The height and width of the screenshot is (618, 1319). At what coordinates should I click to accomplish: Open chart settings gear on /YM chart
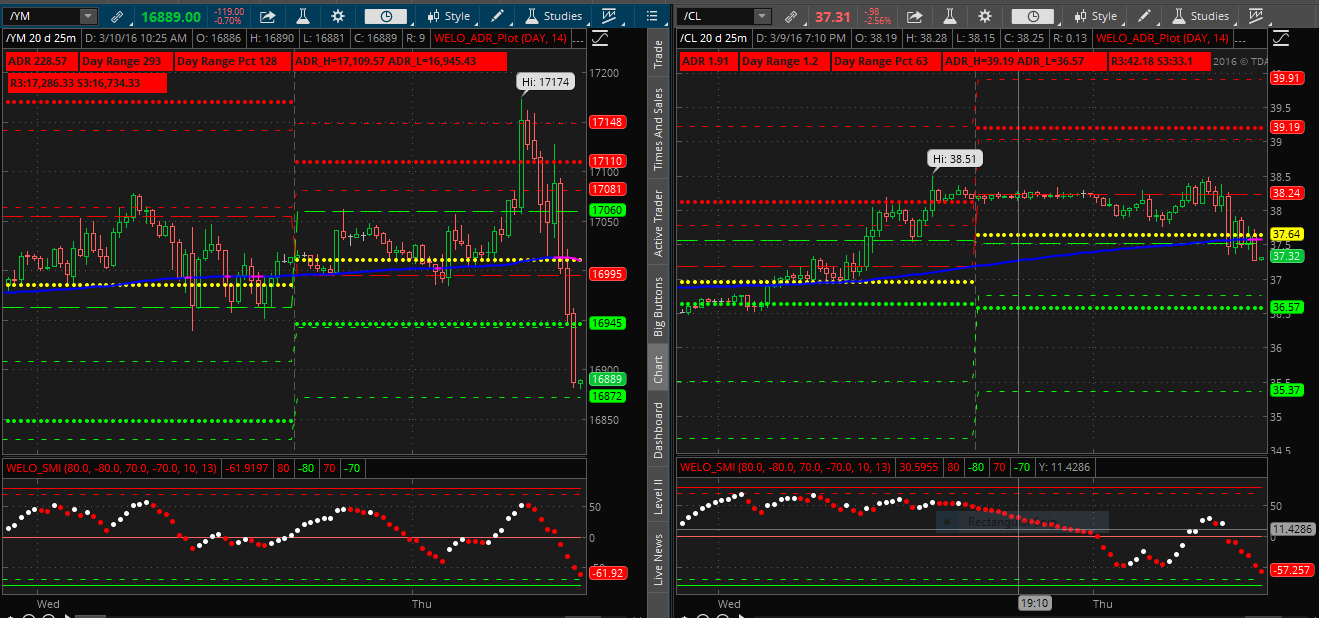click(338, 17)
